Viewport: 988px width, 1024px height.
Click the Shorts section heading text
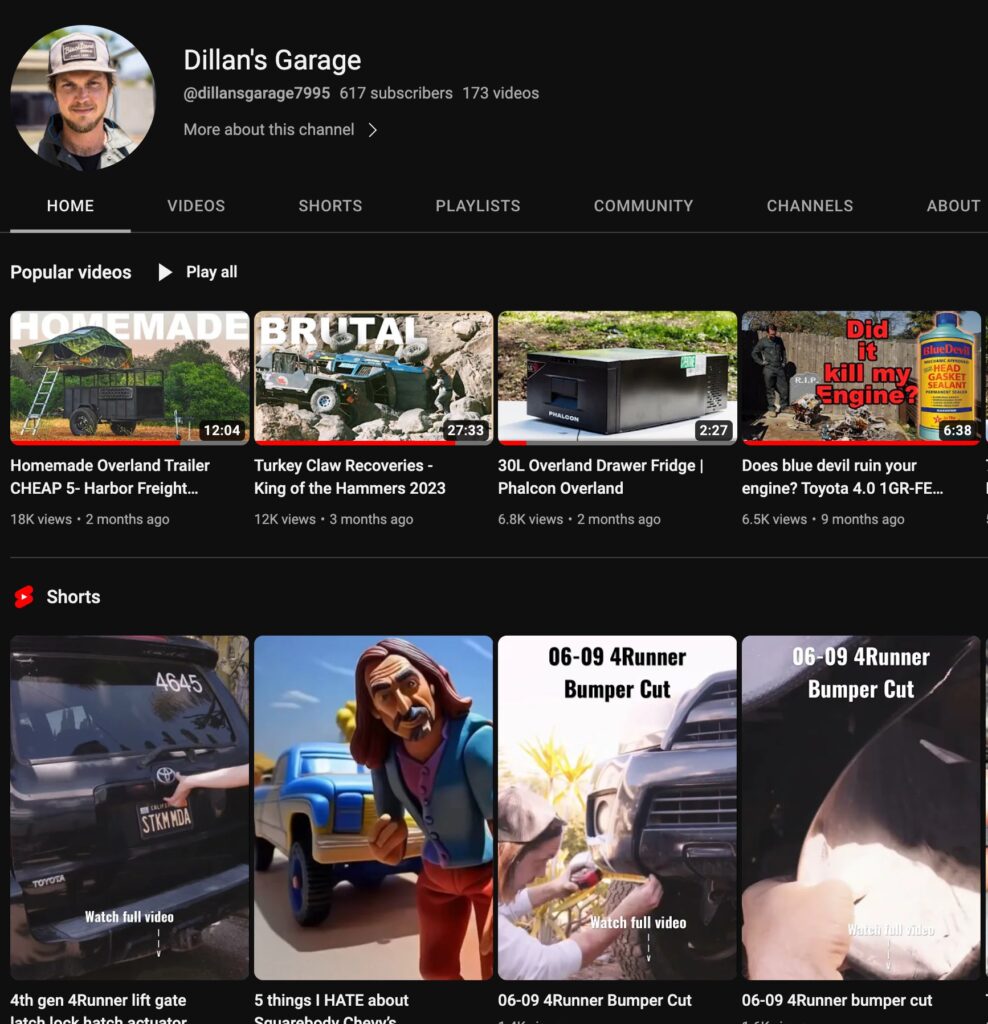pyautogui.click(x=74, y=597)
